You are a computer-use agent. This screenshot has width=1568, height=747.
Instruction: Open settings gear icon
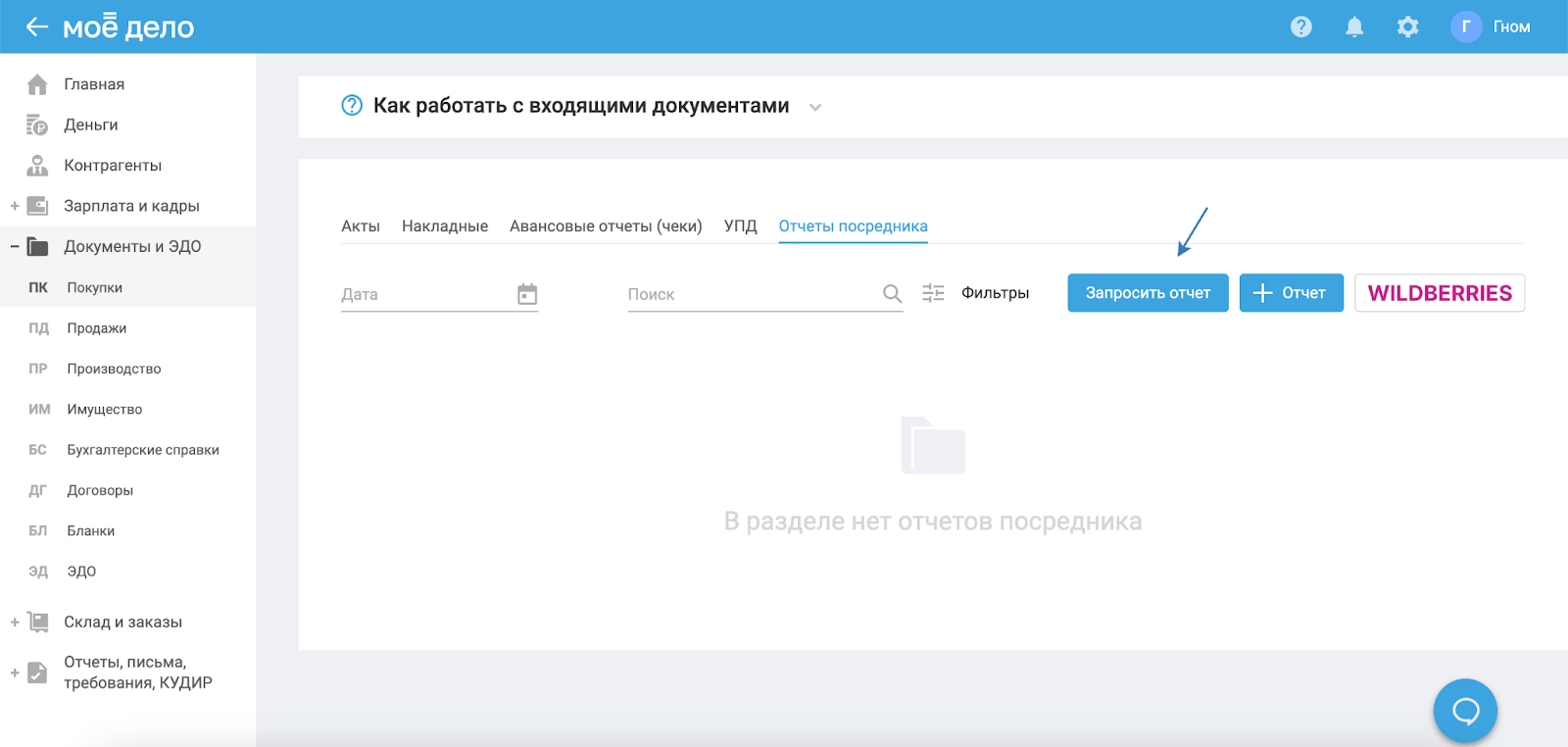[1407, 26]
